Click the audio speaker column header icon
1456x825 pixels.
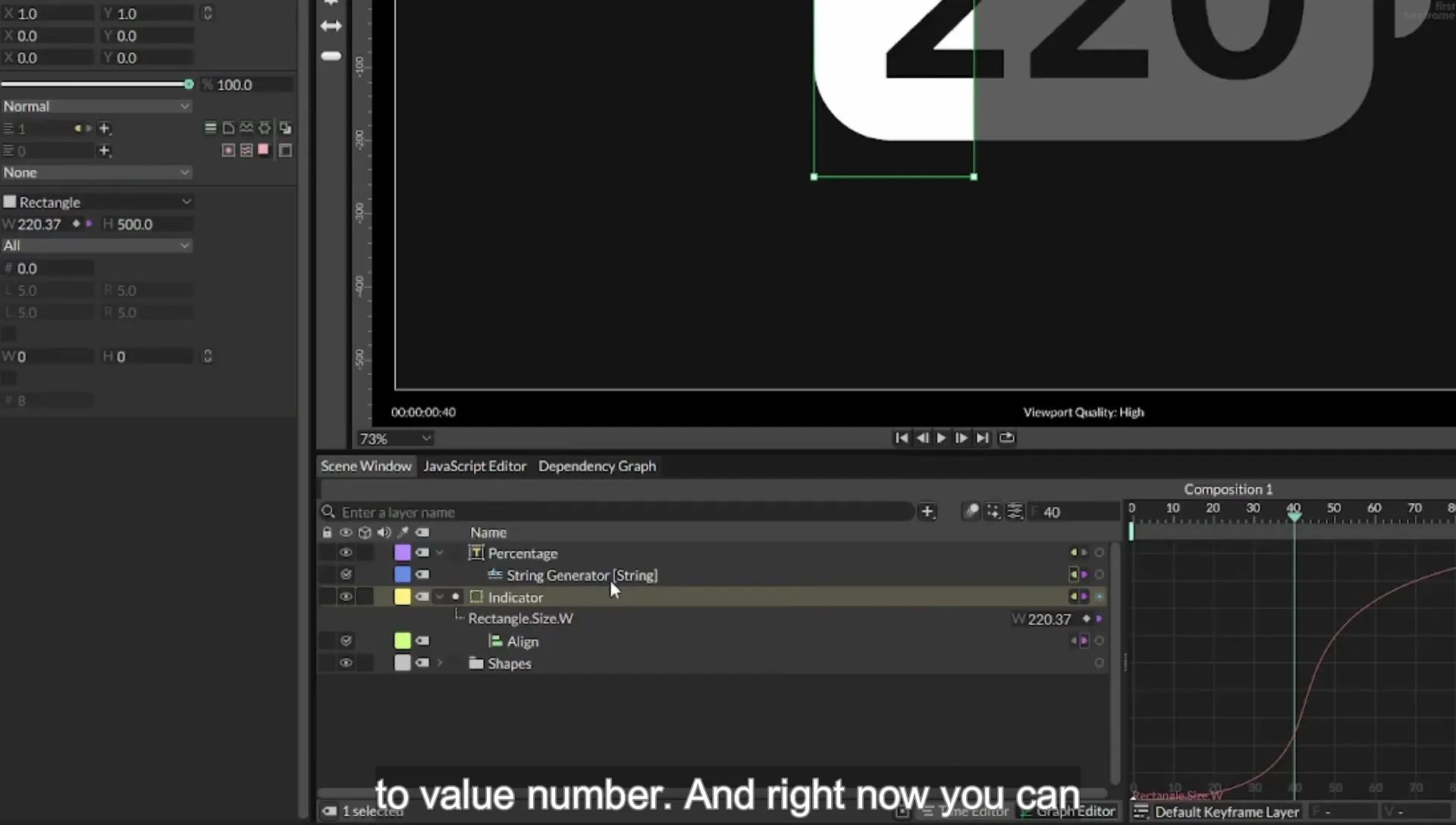pos(384,532)
